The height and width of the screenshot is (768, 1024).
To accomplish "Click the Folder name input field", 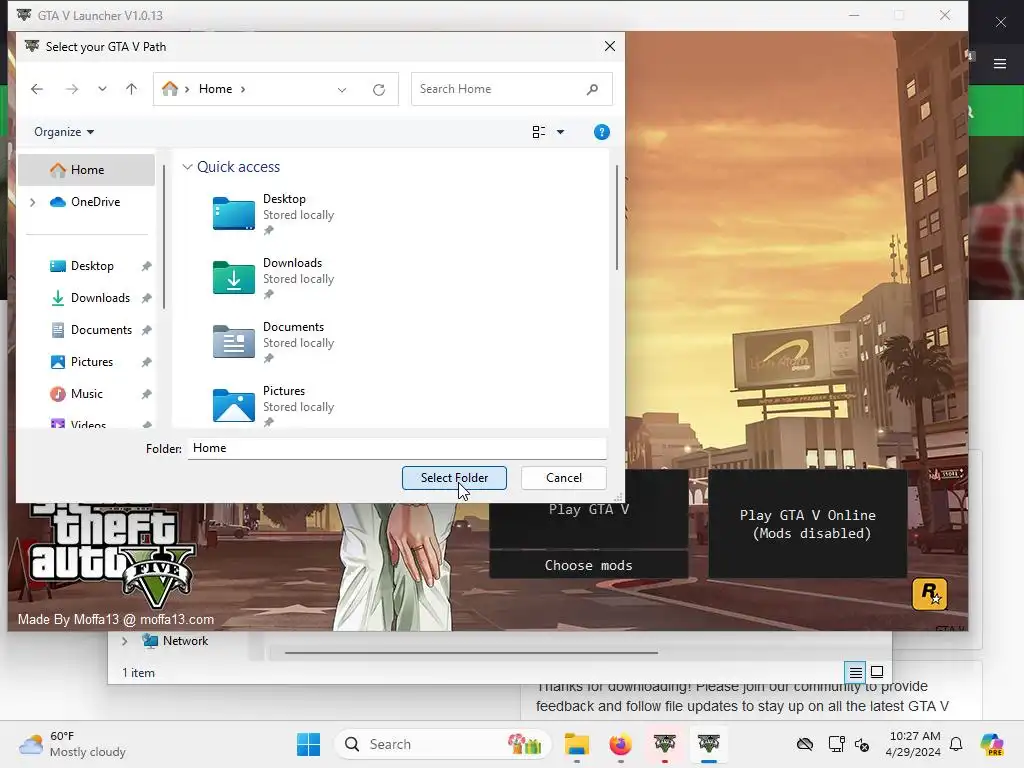I will tap(397, 448).
